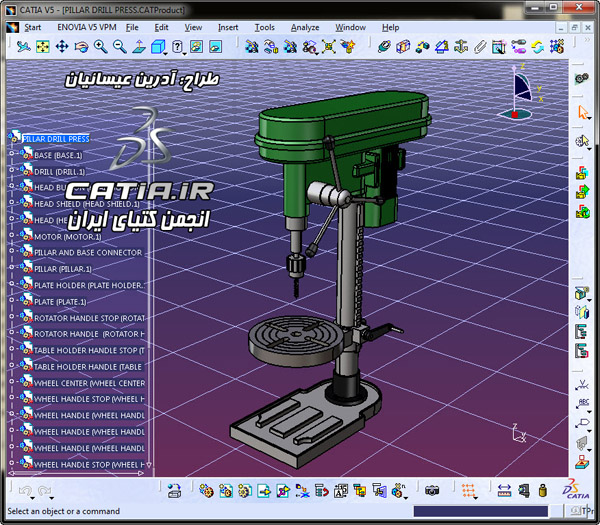Expand the PLATE (PLATE.1) tree node

point(11,300)
